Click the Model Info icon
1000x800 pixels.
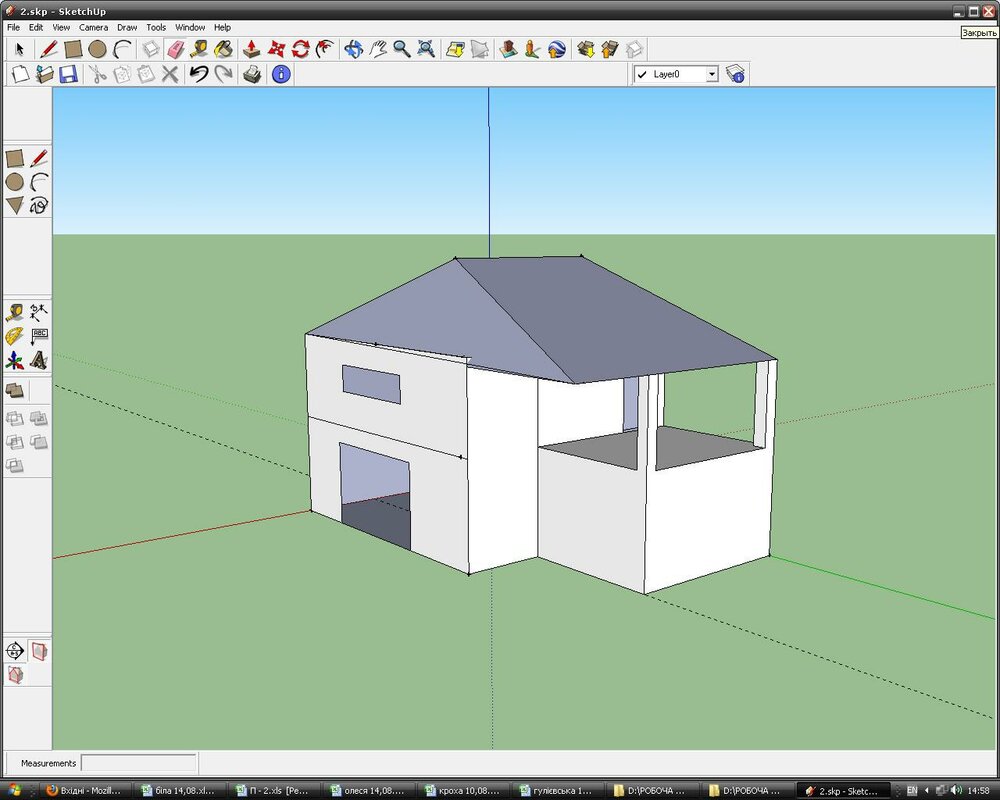click(x=280, y=74)
